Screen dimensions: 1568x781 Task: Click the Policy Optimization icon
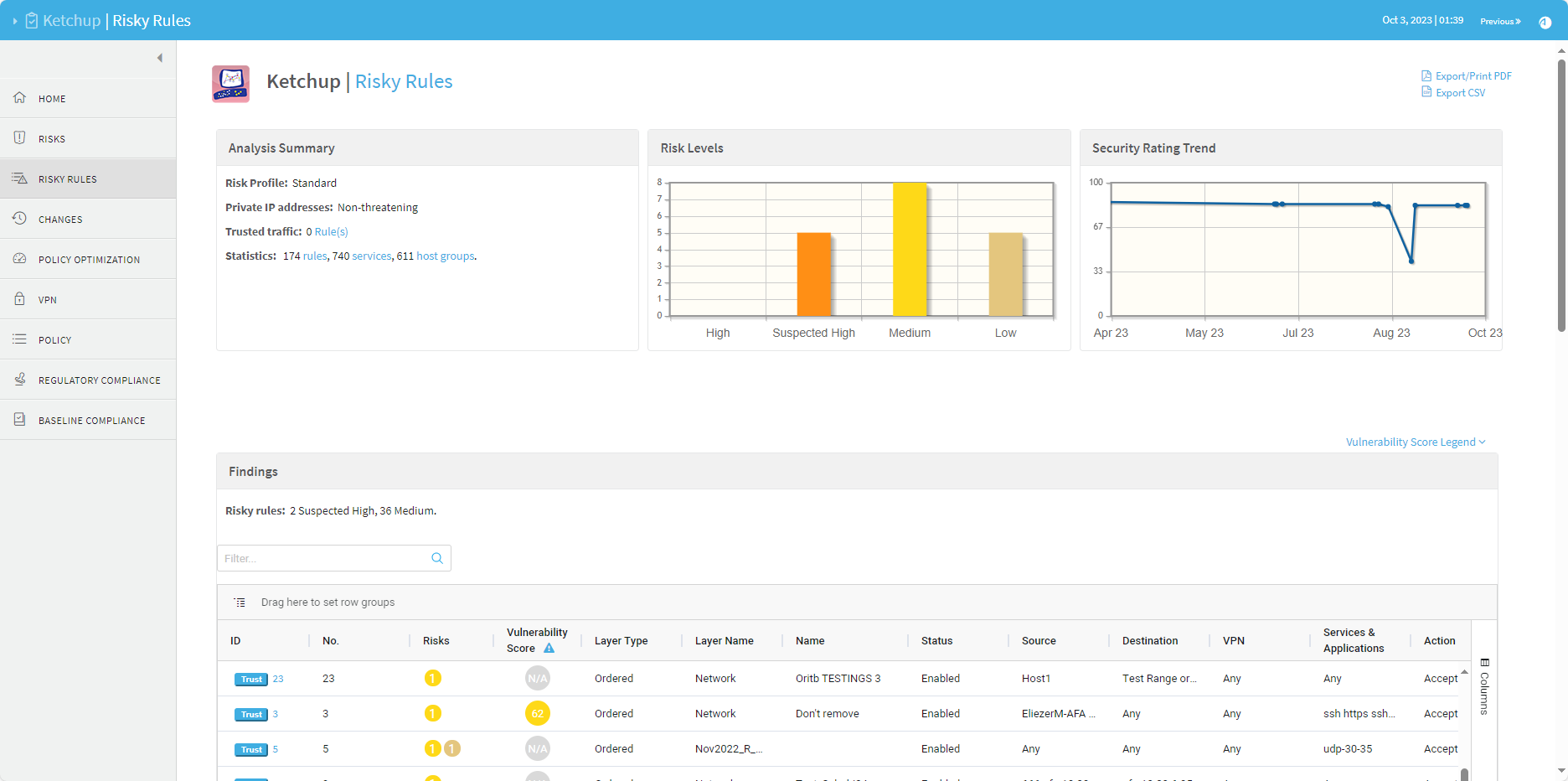coord(19,259)
